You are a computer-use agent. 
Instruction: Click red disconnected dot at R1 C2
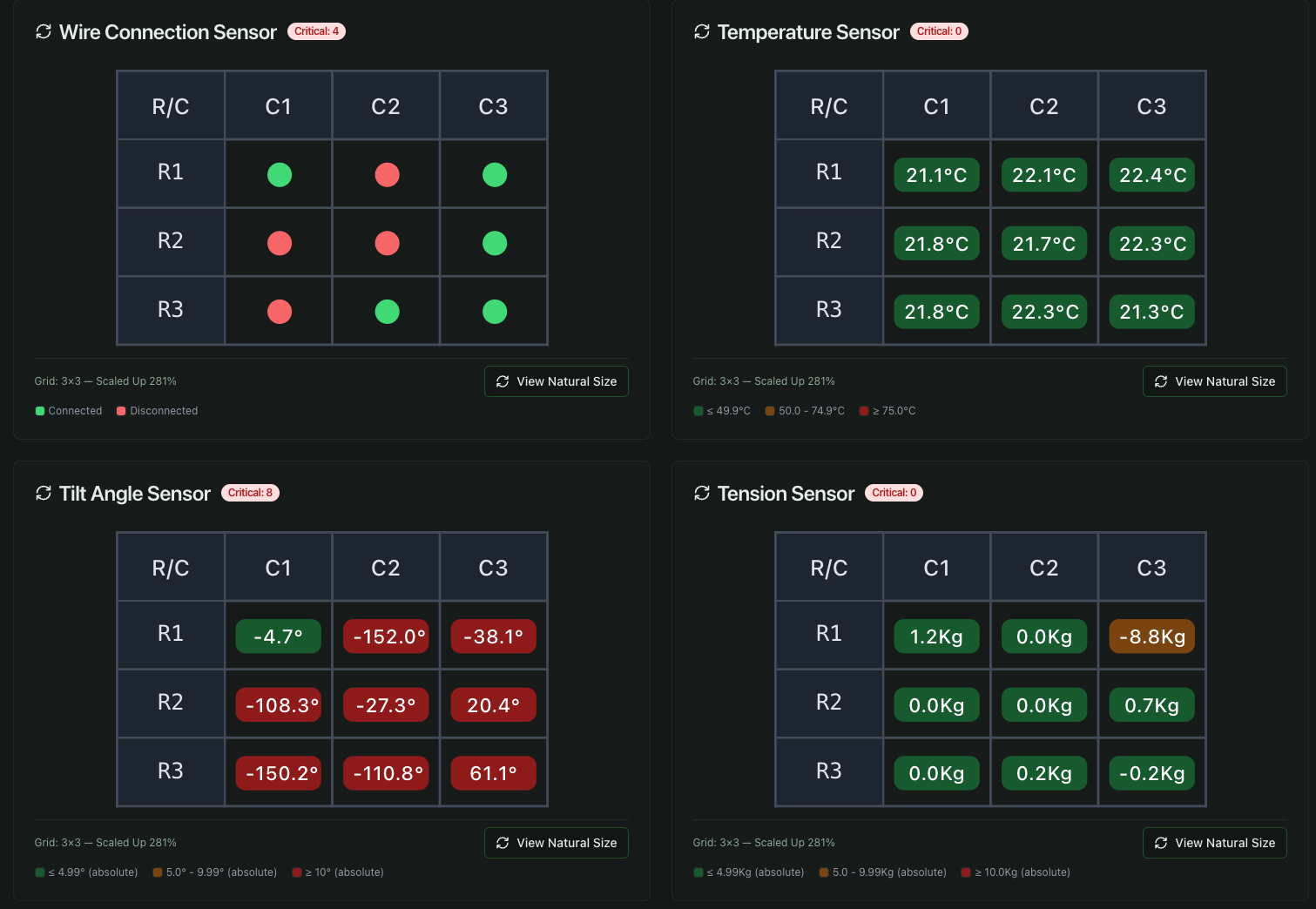tap(387, 175)
